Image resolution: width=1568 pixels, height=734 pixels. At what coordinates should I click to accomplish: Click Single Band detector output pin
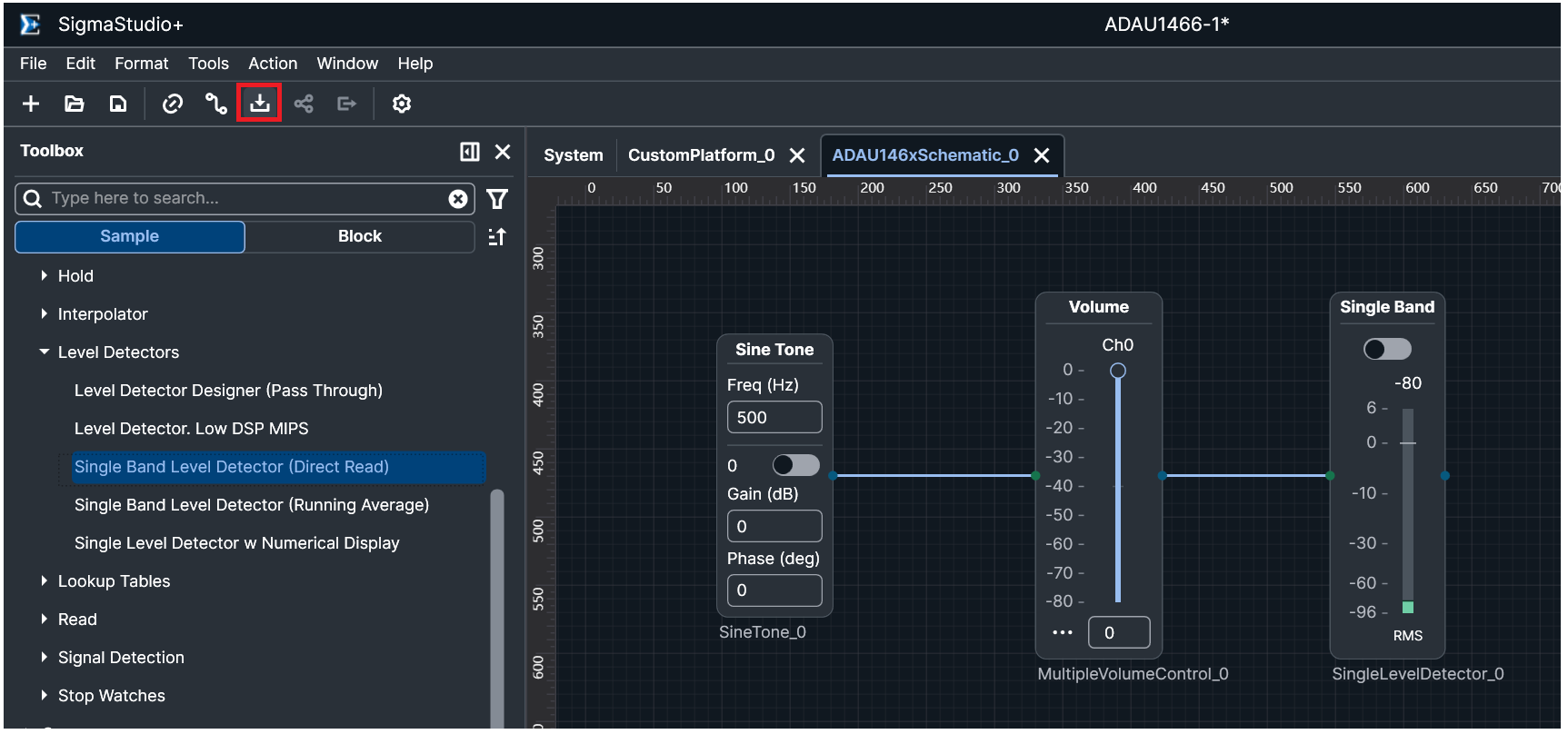pos(1445,475)
